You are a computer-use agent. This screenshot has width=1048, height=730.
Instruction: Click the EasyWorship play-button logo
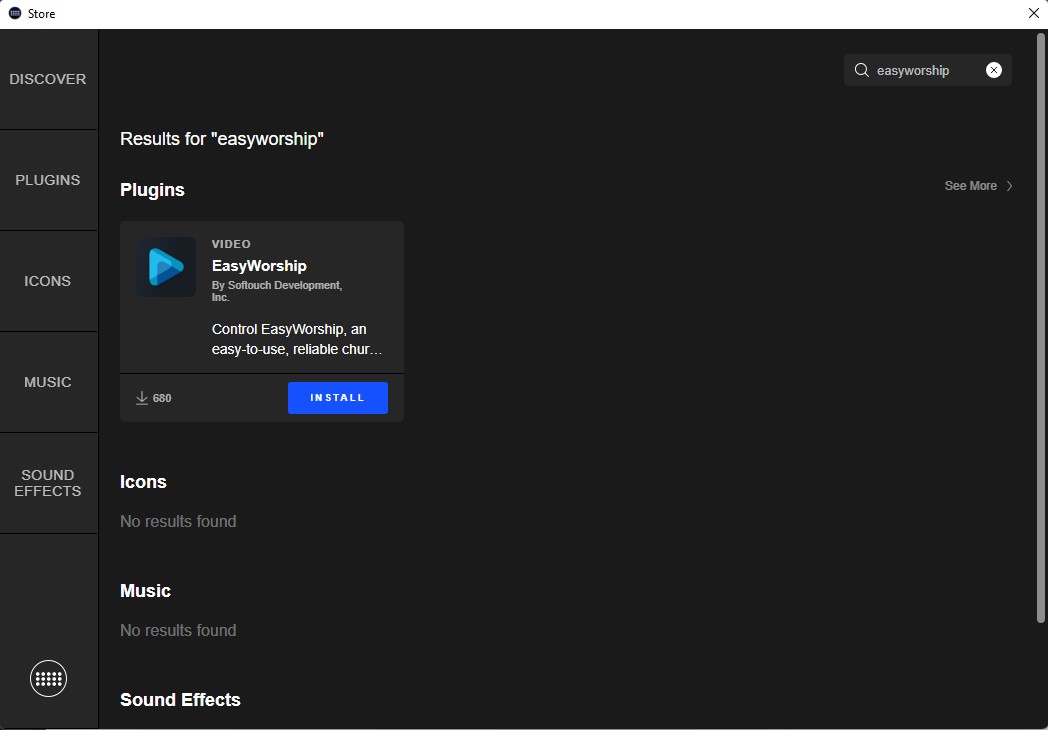(165, 267)
